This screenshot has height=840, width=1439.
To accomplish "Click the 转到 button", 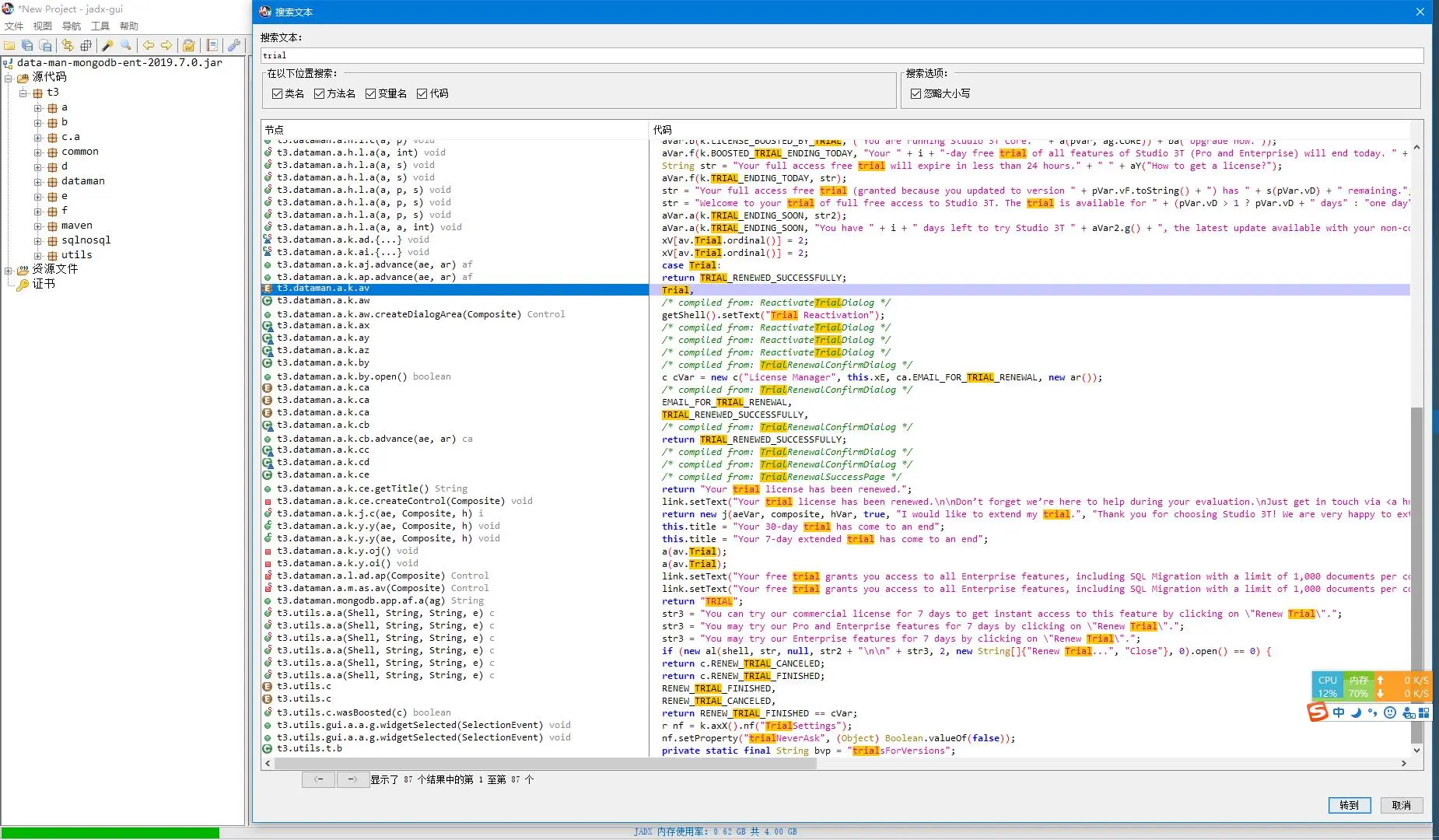I will (1350, 805).
